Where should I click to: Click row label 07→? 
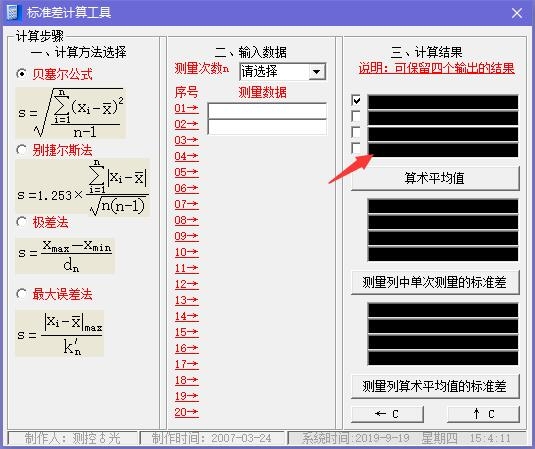[186, 204]
